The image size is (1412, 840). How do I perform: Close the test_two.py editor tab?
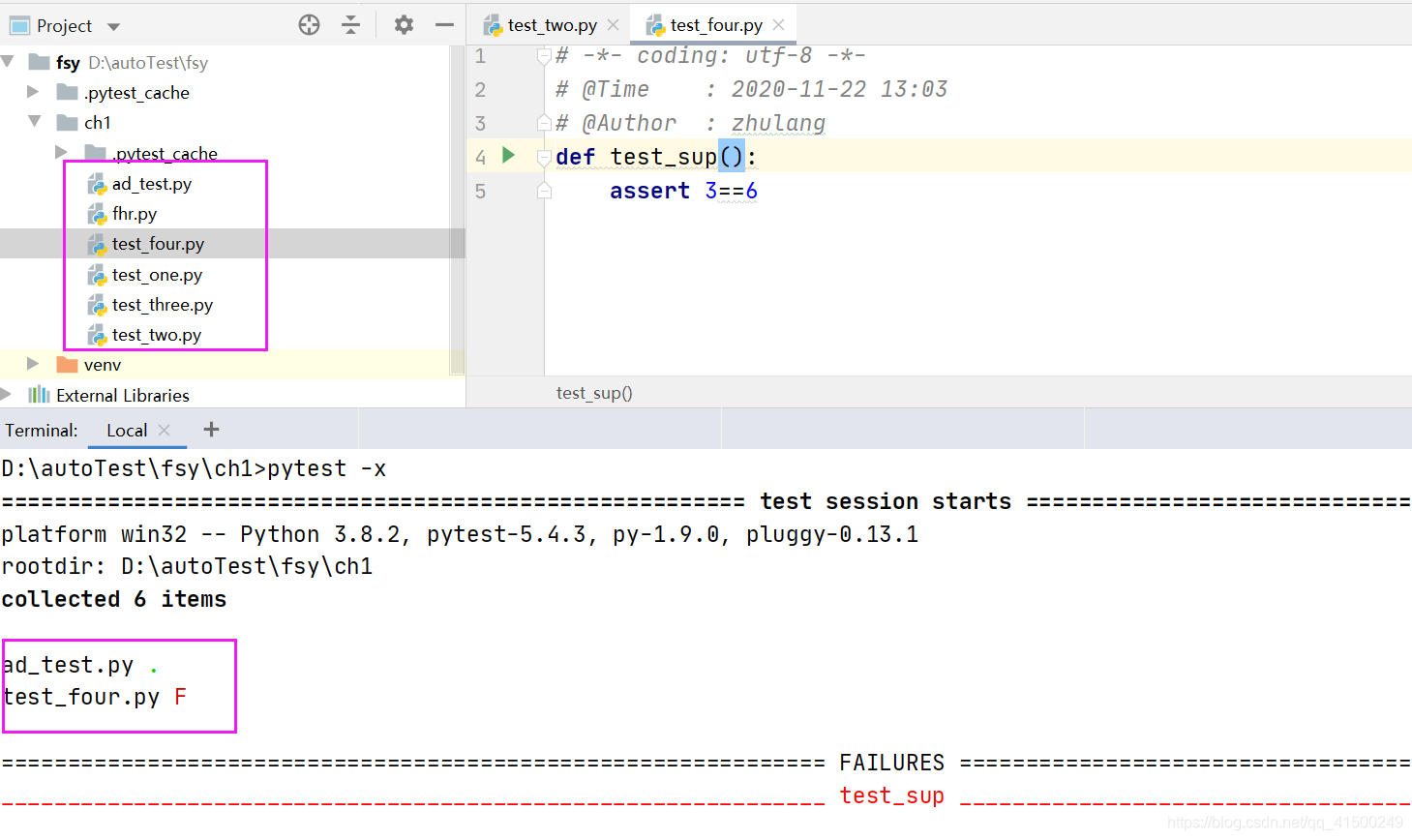614,25
